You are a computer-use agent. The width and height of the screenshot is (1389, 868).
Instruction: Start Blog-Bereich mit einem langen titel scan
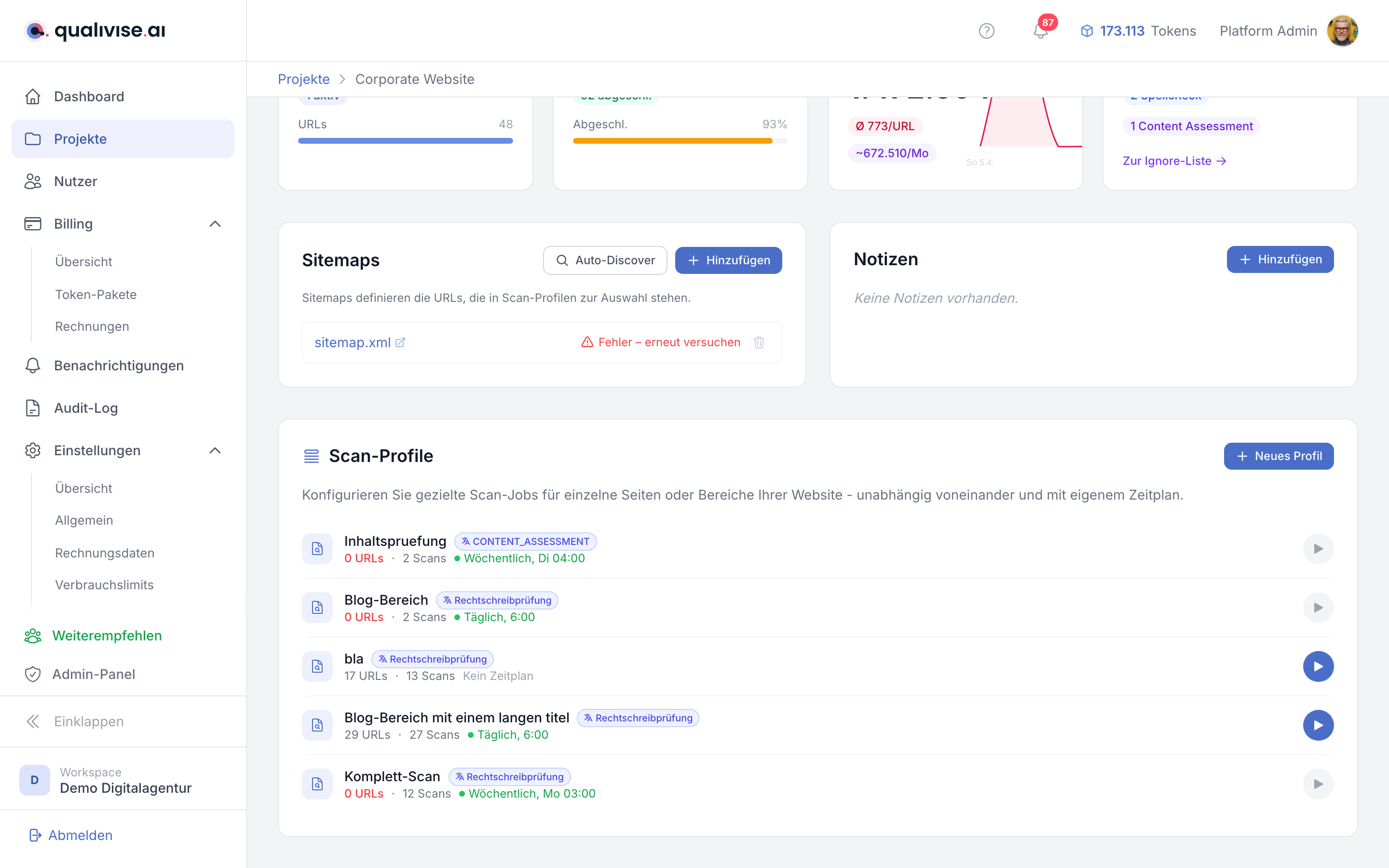coord(1319,726)
